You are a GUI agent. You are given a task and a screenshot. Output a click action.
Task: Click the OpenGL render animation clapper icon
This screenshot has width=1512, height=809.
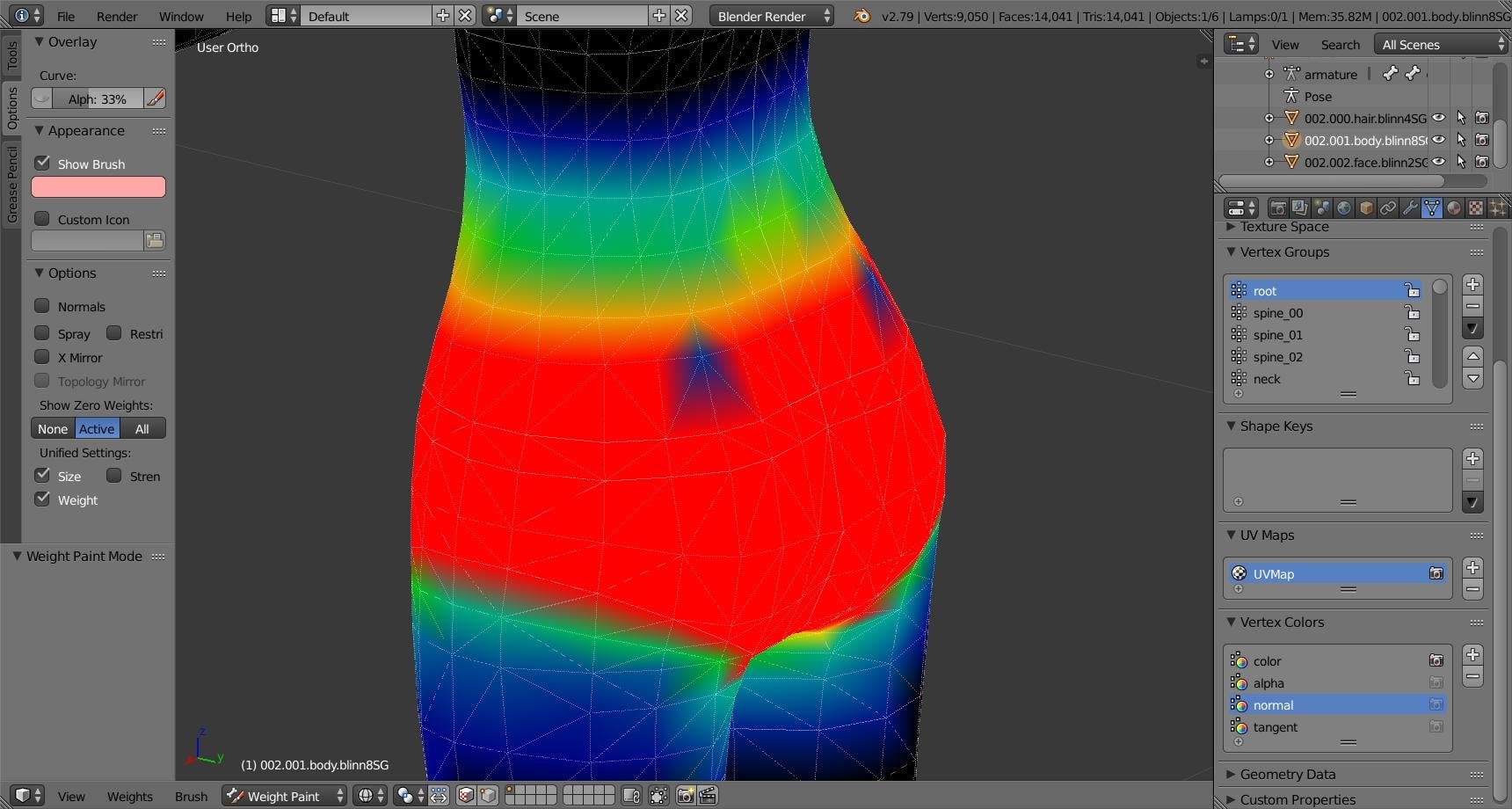pos(708,796)
